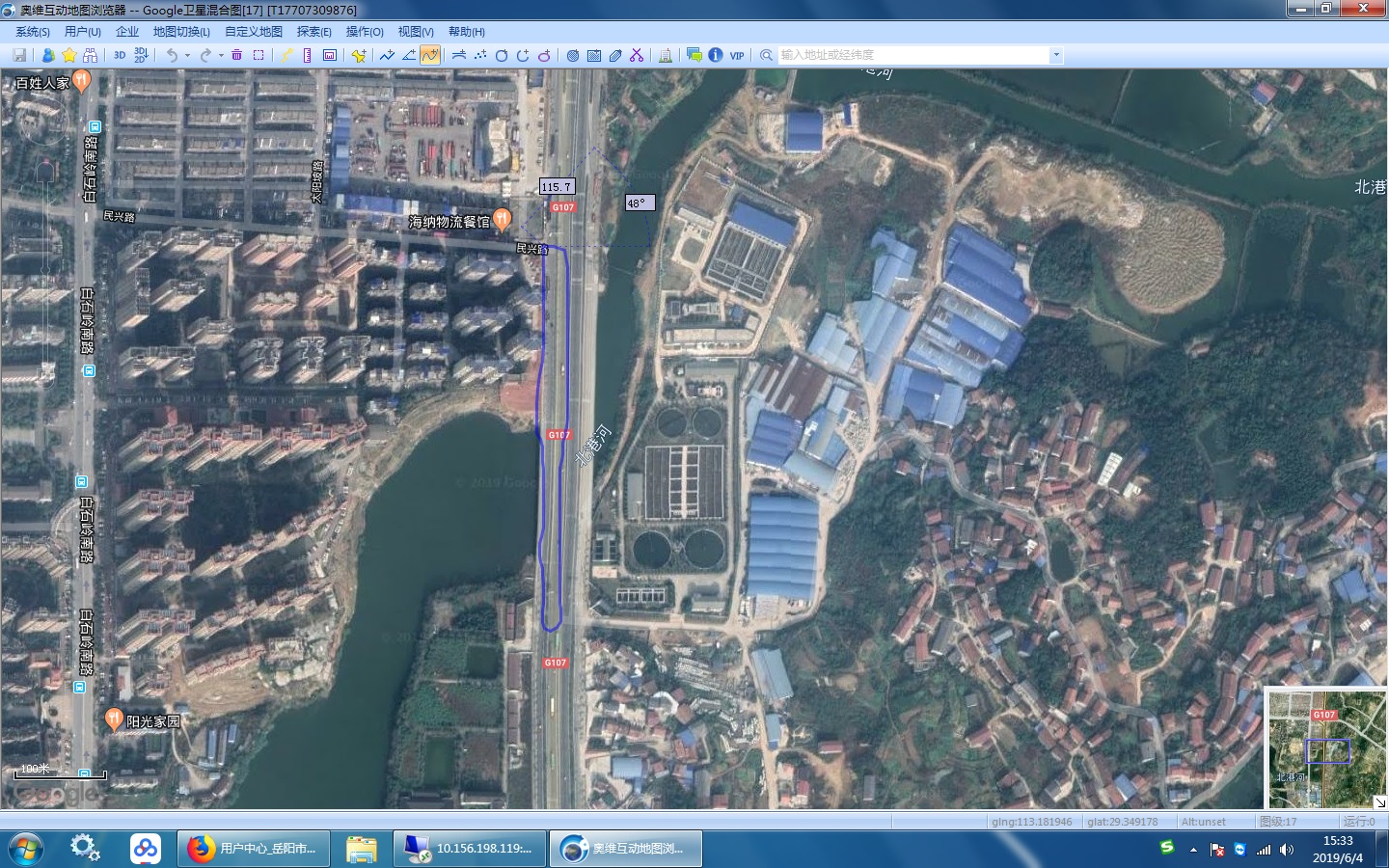Click the 海纳物流餐馆 map label
1389x868 pixels.
(x=449, y=222)
